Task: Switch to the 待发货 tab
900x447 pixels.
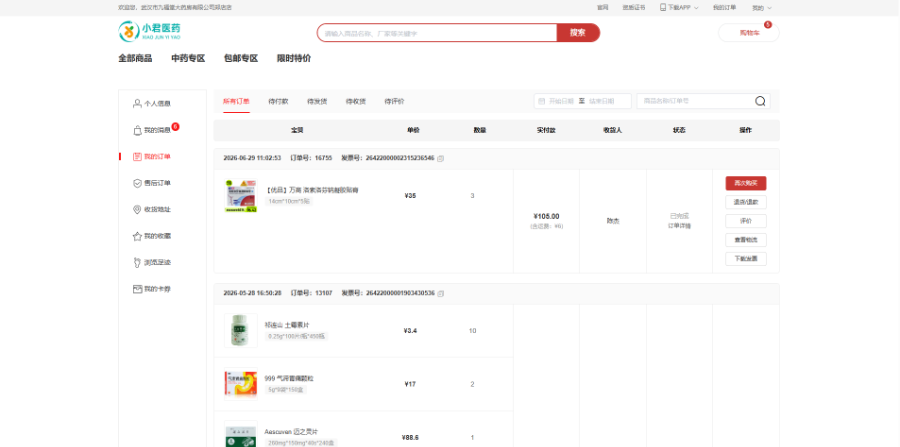Action: tap(317, 102)
